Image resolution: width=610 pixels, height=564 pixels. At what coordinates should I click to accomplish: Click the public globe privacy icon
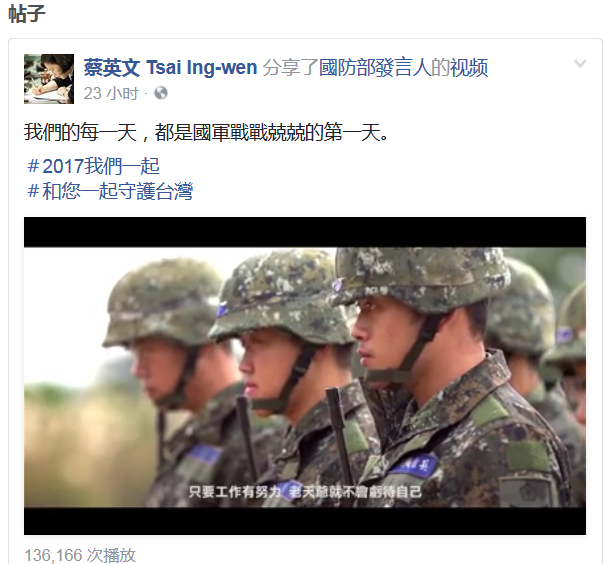click(x=161, y=93)
